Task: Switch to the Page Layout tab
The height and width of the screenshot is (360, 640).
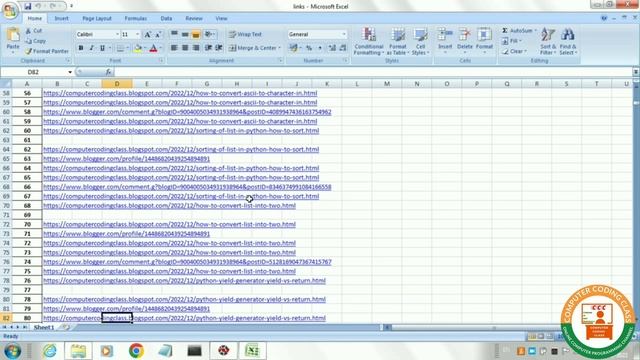Action: [x=97, y=18]
